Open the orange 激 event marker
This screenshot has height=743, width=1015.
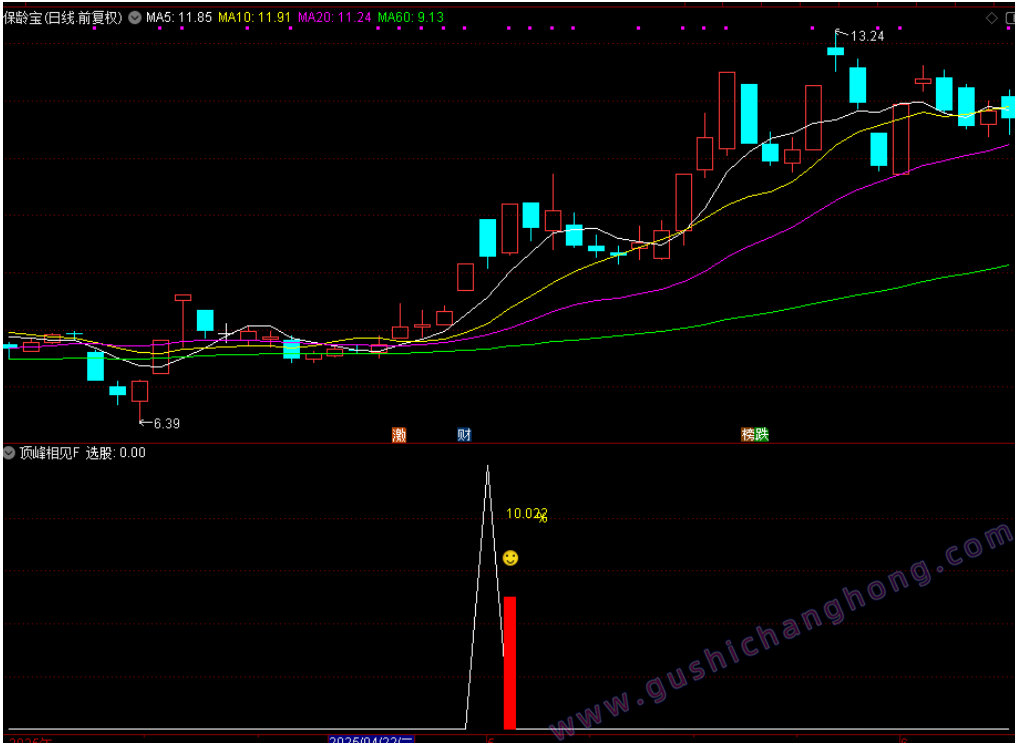tap(399, 434)
